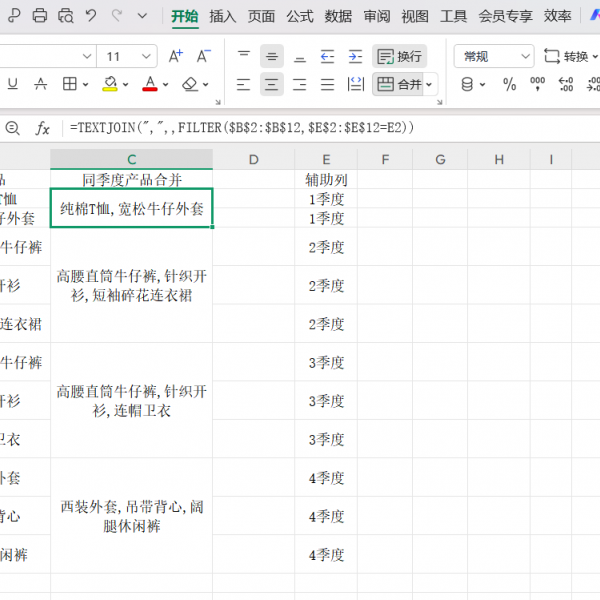Click the 转换 button
Viewport: 600px width, 600px height.
point(566,57)
